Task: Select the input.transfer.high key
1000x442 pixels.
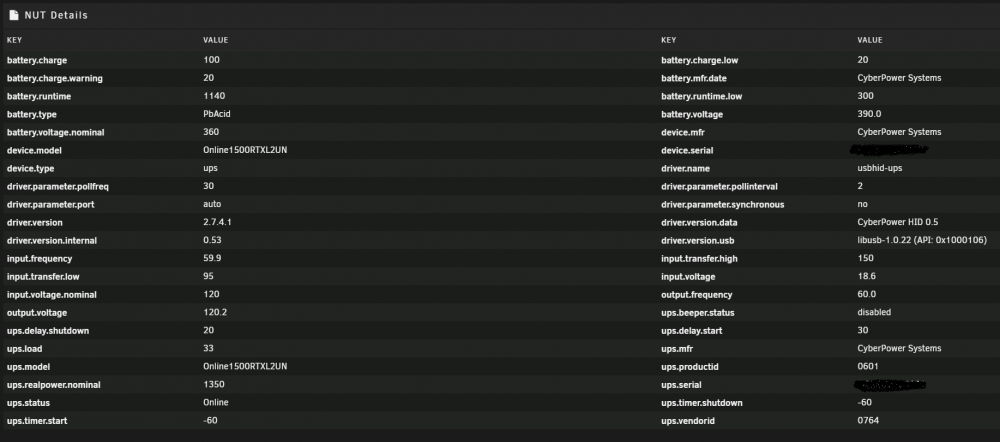Action: click(x=700, y=259)
